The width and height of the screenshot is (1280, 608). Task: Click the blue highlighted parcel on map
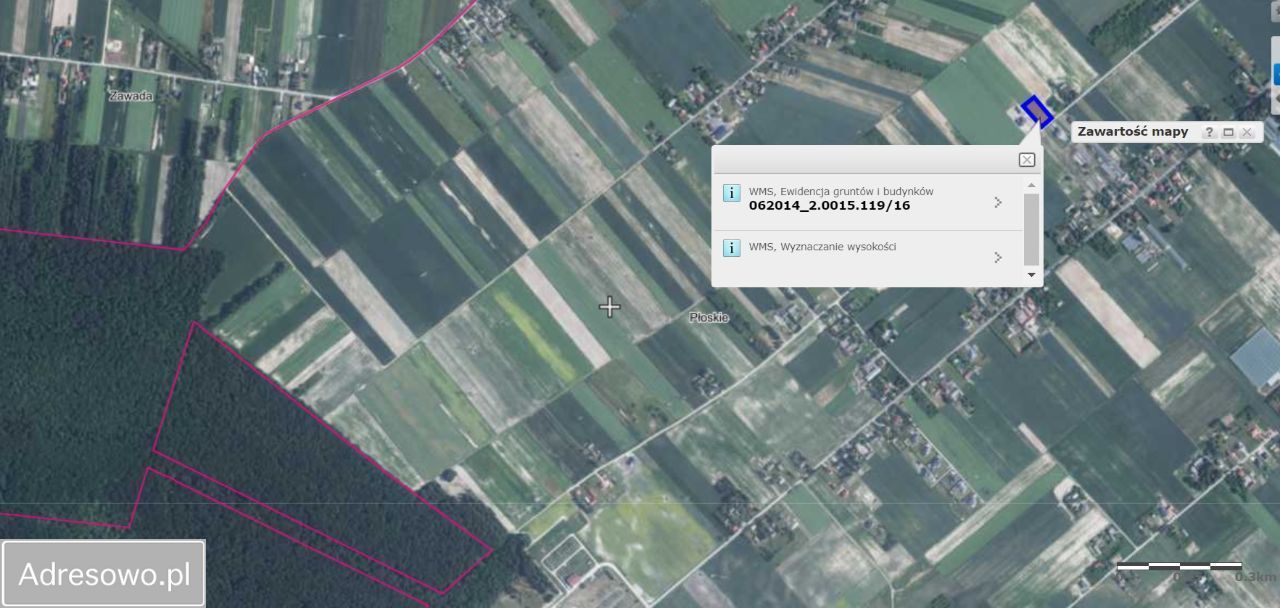(1037, 112)
